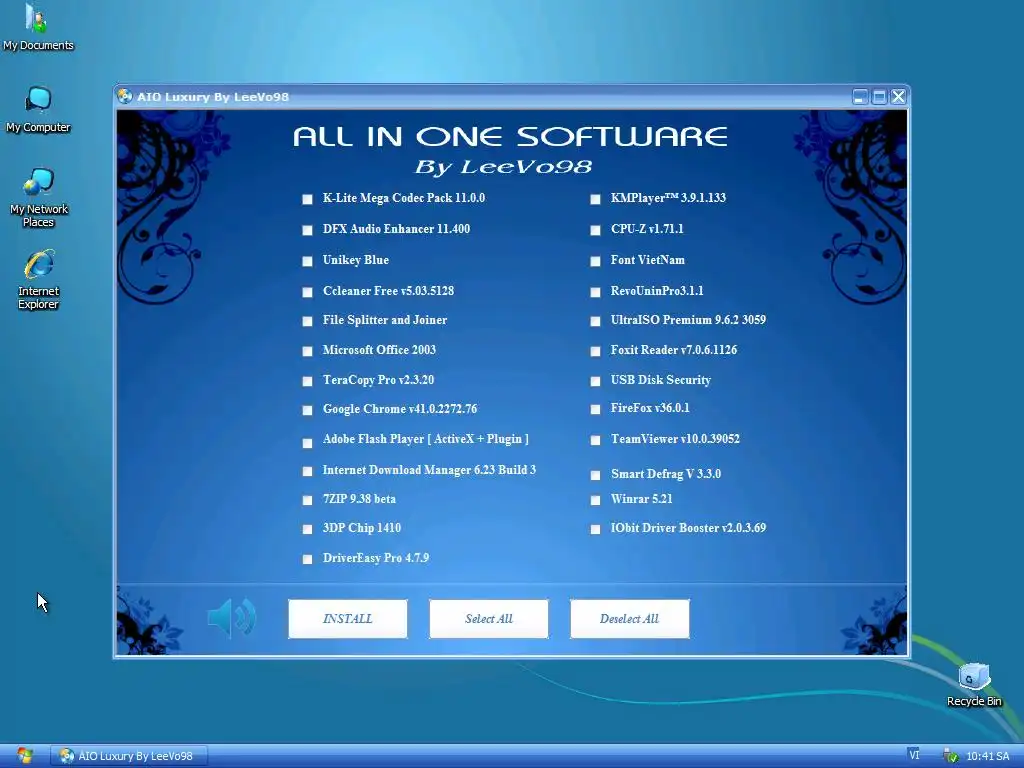Click the AIO Luxury taskbar button

click(x=129, y=756)
